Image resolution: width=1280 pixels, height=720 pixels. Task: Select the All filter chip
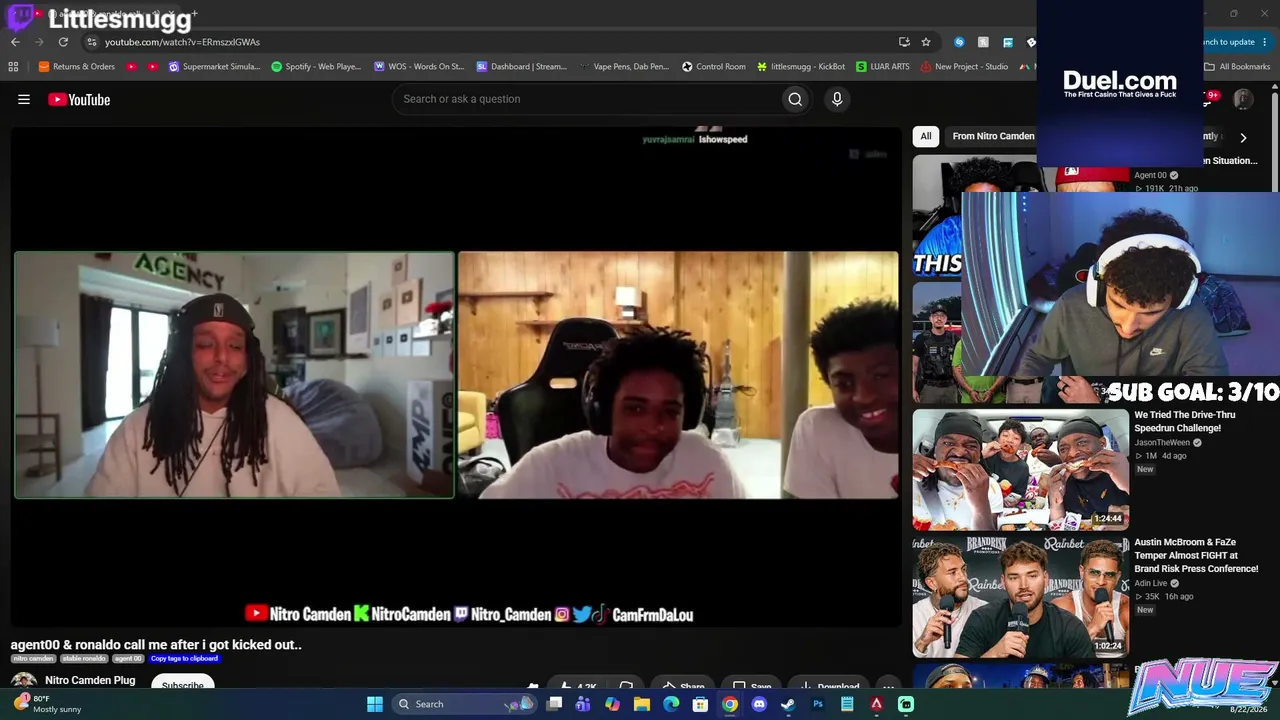926,136
